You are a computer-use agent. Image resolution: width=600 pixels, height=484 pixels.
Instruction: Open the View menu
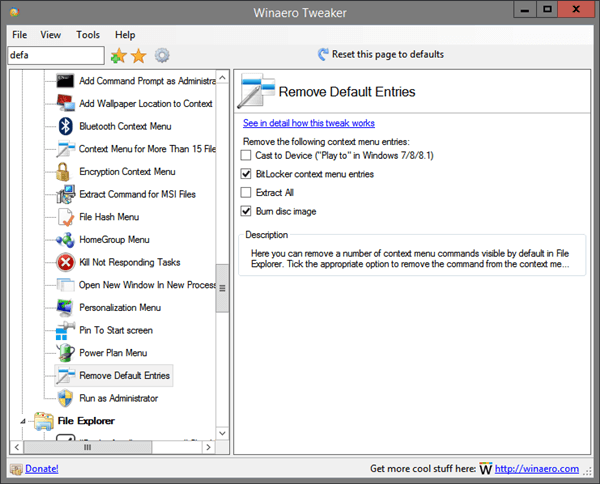pos(51,35)
